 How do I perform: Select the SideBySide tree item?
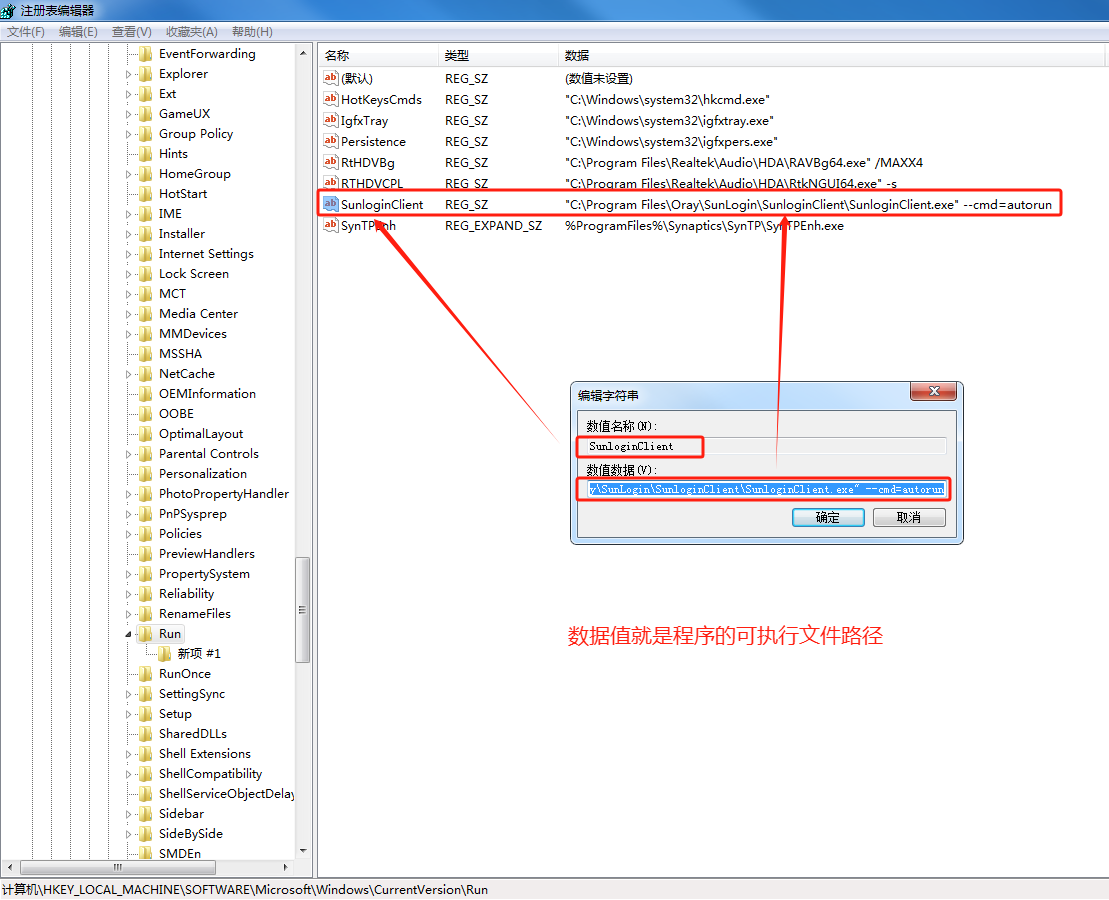(190, 833)
